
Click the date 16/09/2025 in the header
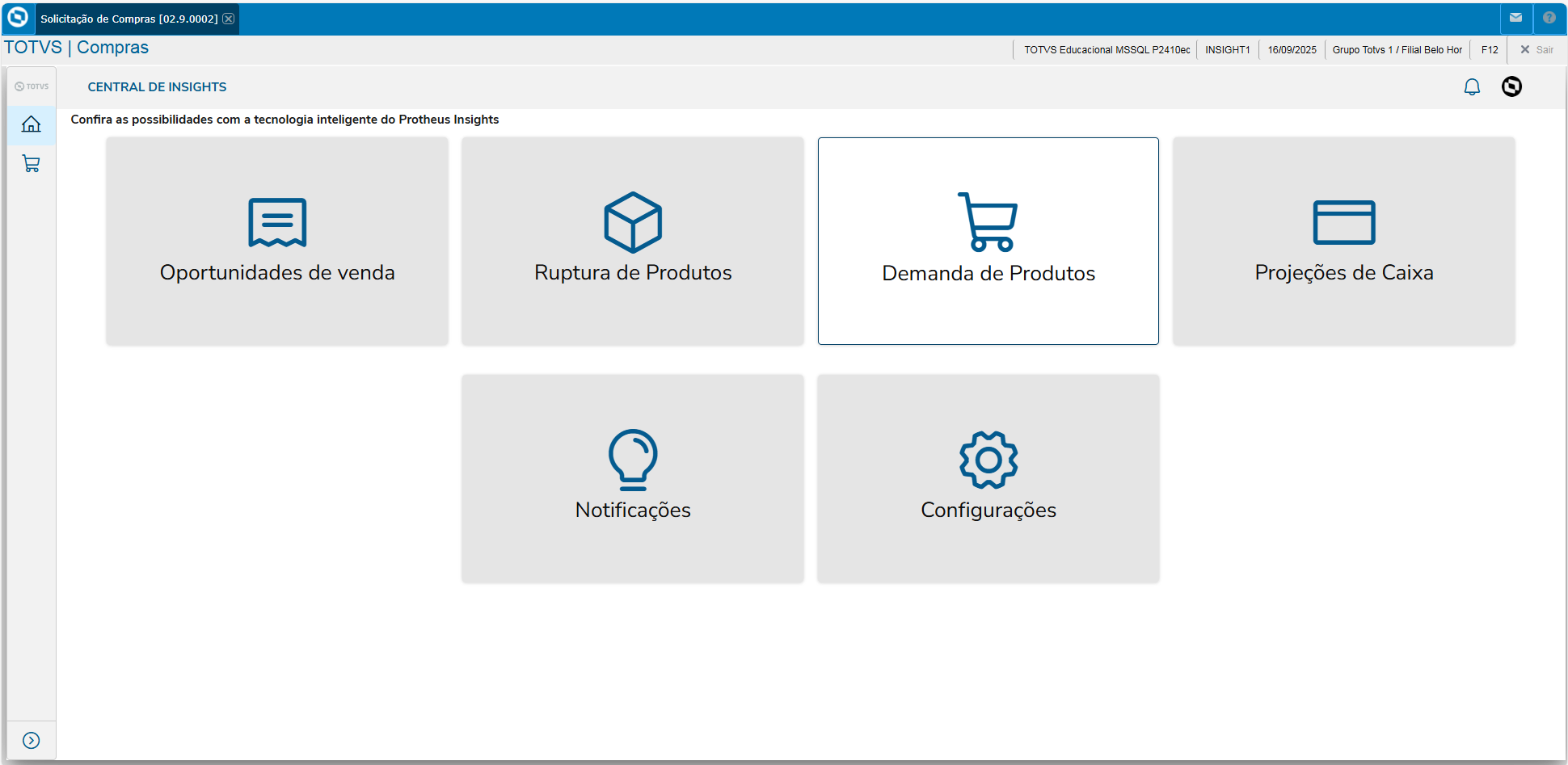tap(1292, 49)
